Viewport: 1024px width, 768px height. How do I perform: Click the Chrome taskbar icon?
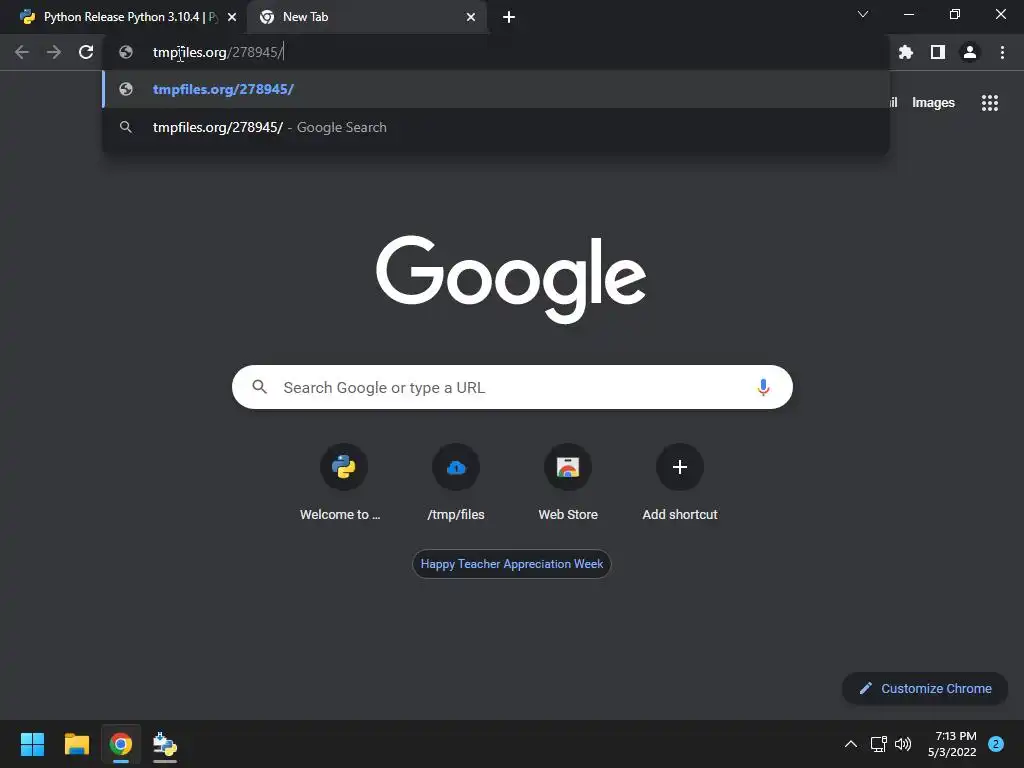[x=121, y=744]
